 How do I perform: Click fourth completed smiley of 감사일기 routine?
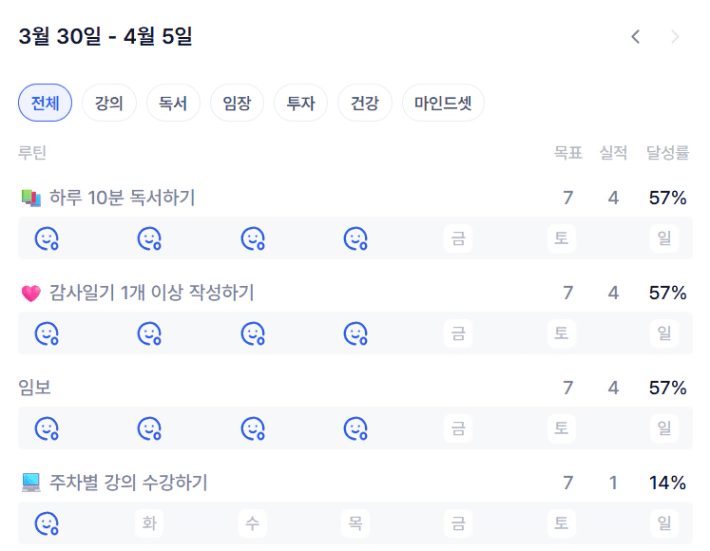click(356, 333)
